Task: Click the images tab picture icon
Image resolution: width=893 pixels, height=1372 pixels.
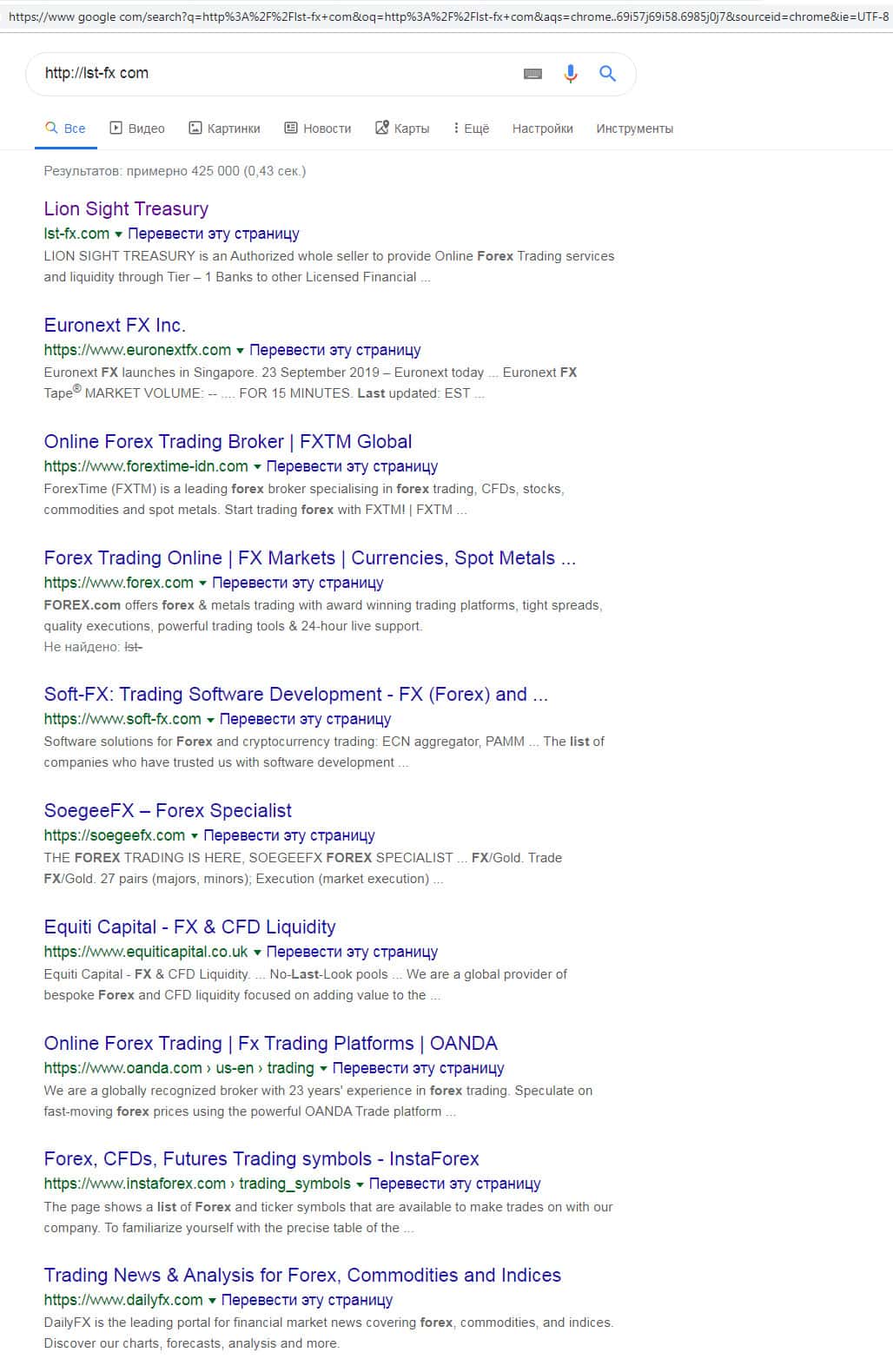Action: point(195,128)
